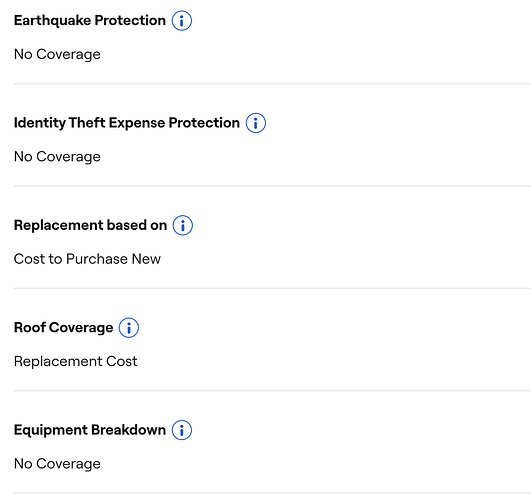Click the divider below Replacement Cost value

[x=272, y=391]
